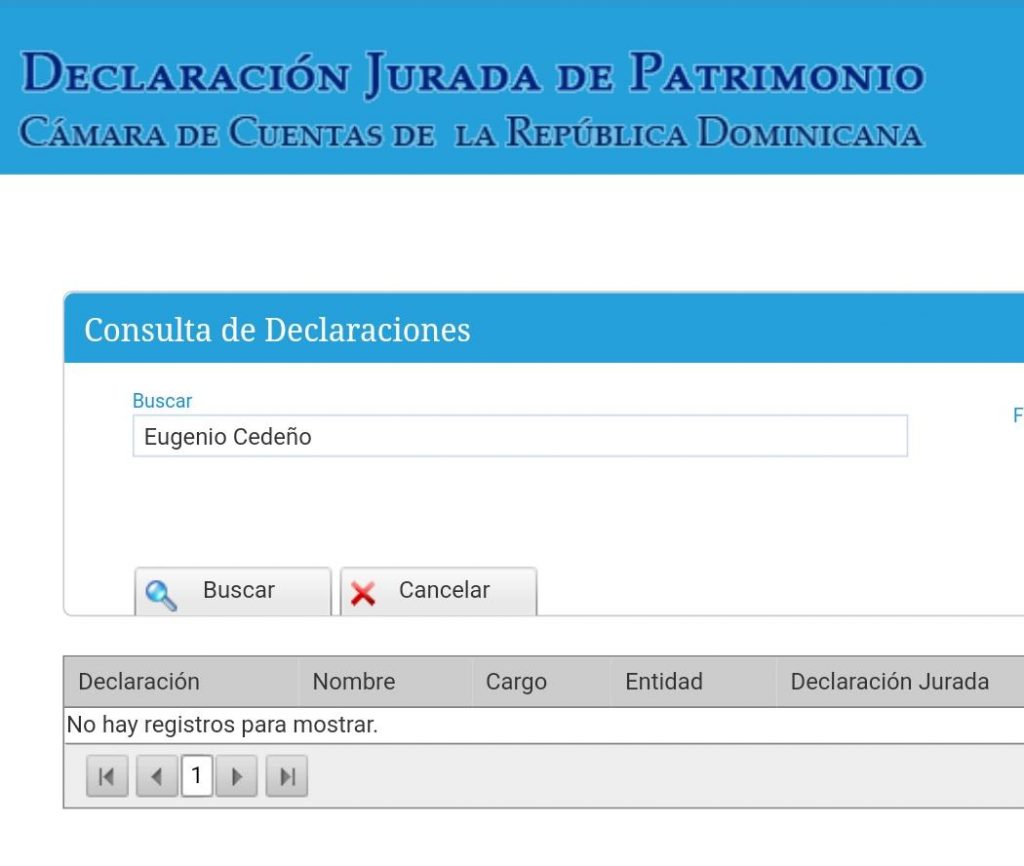Sort by the Declaración column header
1024x866 pixels.
(x=139, y=682)
